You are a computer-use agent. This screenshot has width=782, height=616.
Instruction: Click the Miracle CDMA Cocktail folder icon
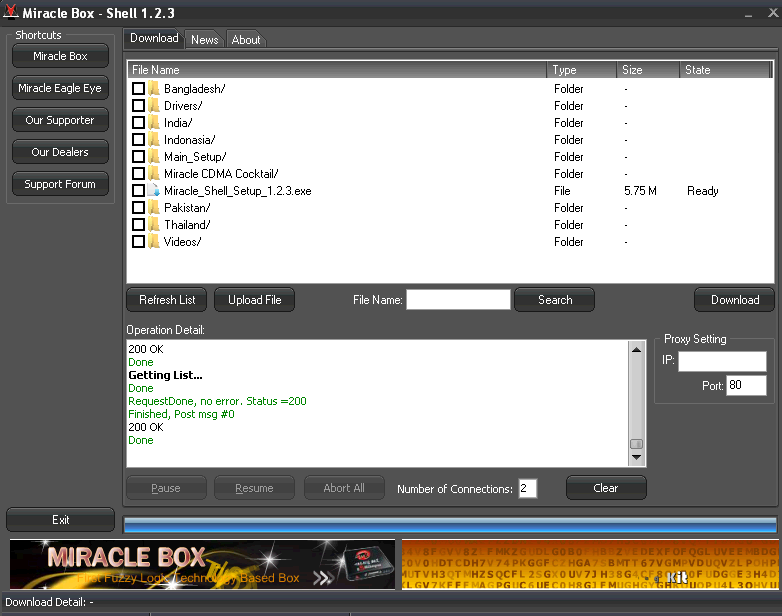[x=154, y=173]
